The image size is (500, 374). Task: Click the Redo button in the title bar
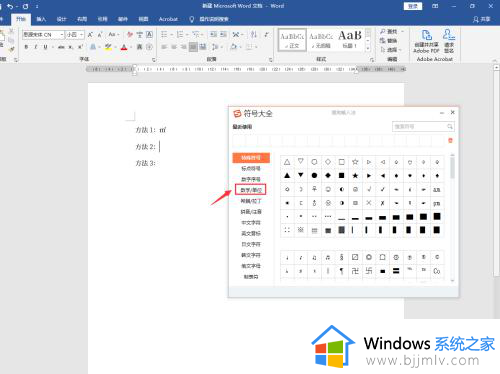(25, 6)
